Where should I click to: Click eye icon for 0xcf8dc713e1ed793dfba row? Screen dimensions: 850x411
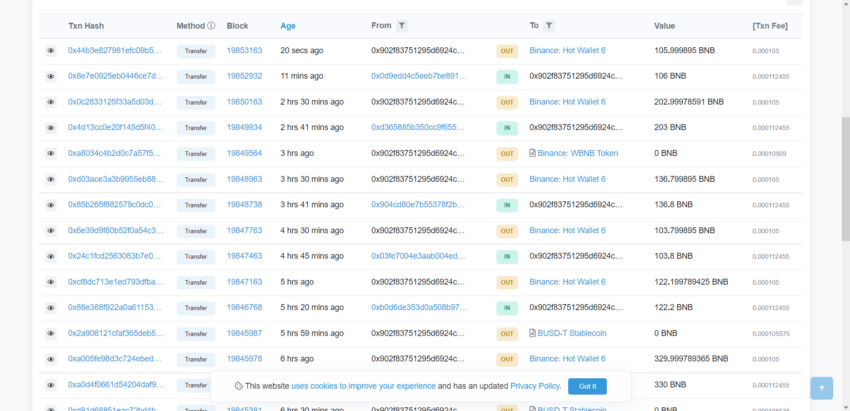pos(50,282)
